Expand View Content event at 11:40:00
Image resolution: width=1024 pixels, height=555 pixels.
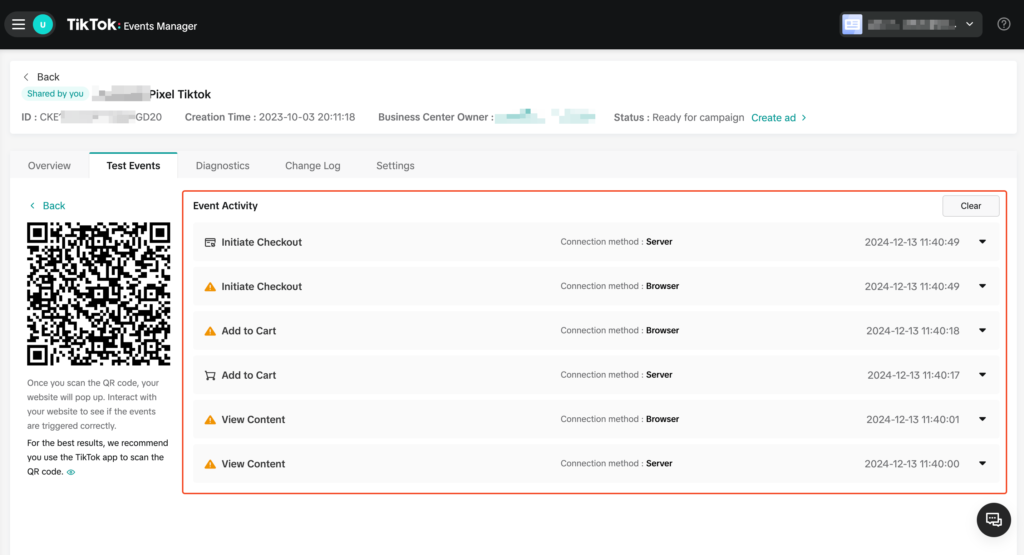point(982,464)
